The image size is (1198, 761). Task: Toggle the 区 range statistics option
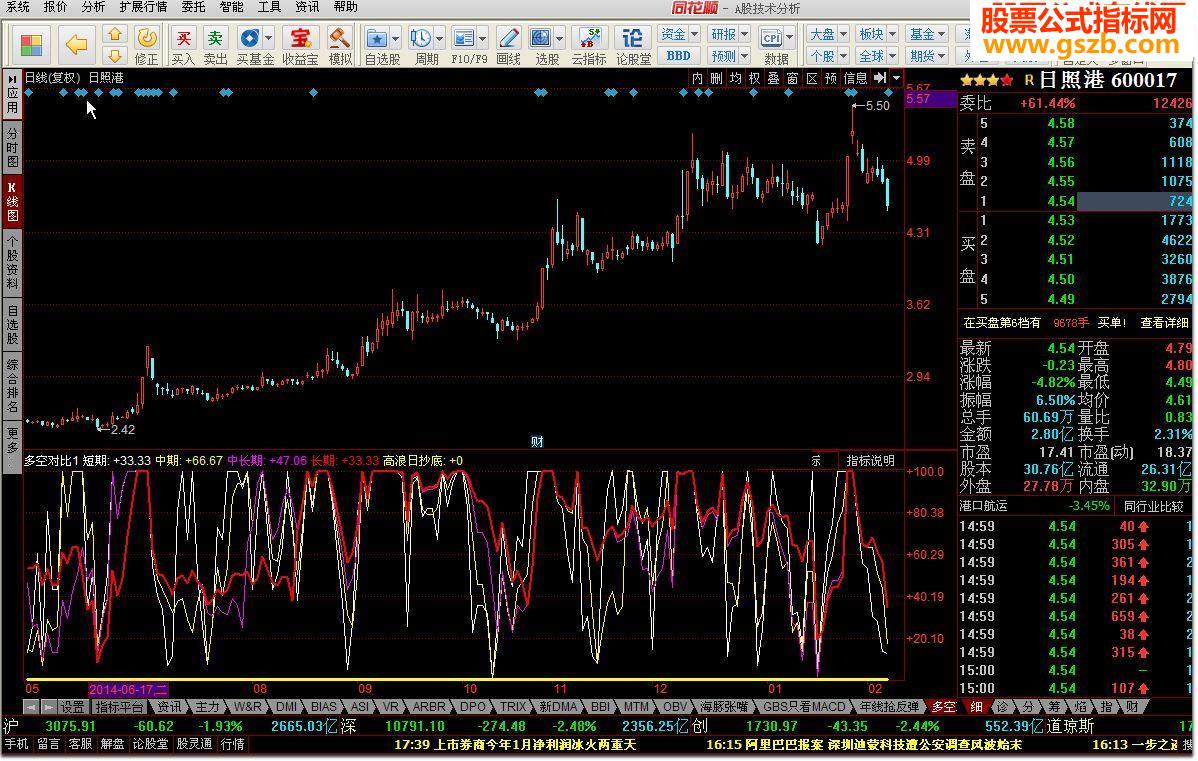pos(811,78)
